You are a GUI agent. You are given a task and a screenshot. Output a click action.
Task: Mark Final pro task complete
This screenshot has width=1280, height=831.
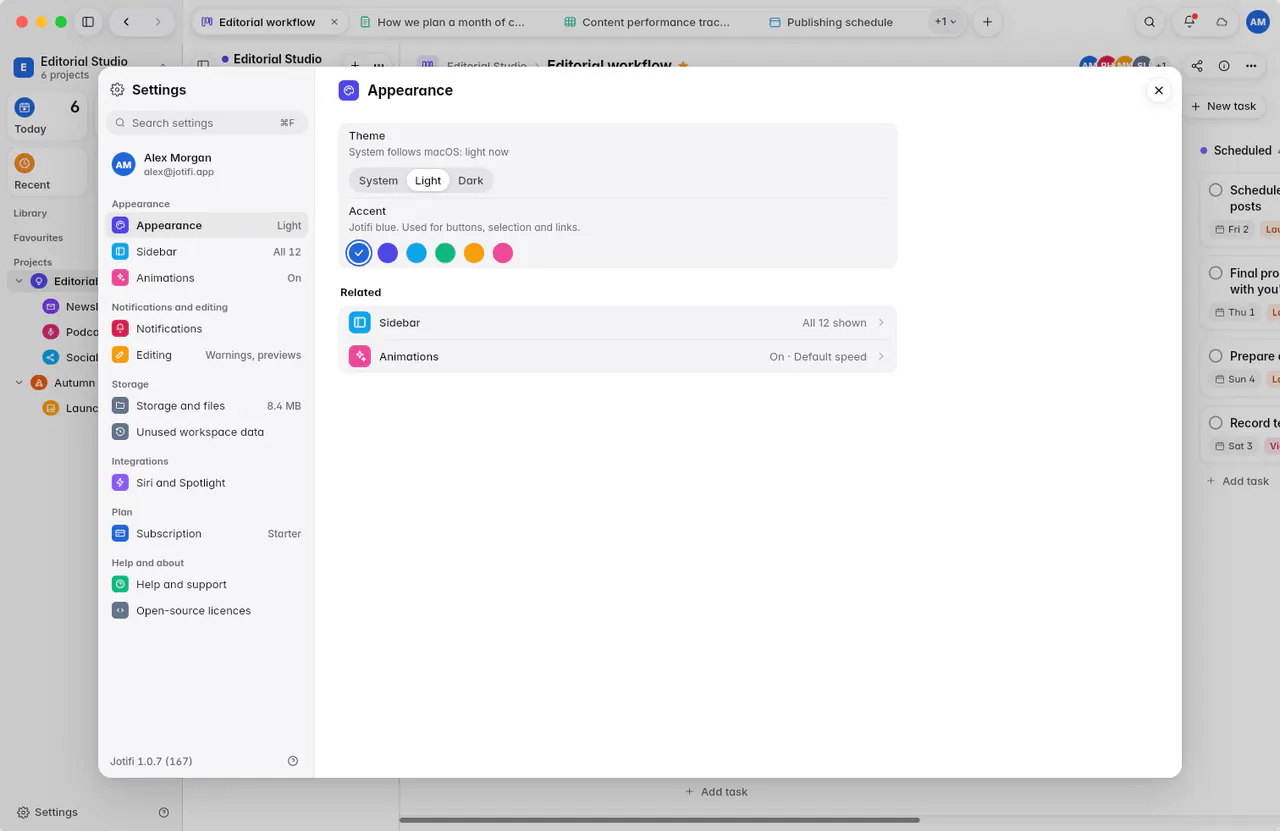point(1216,273)
